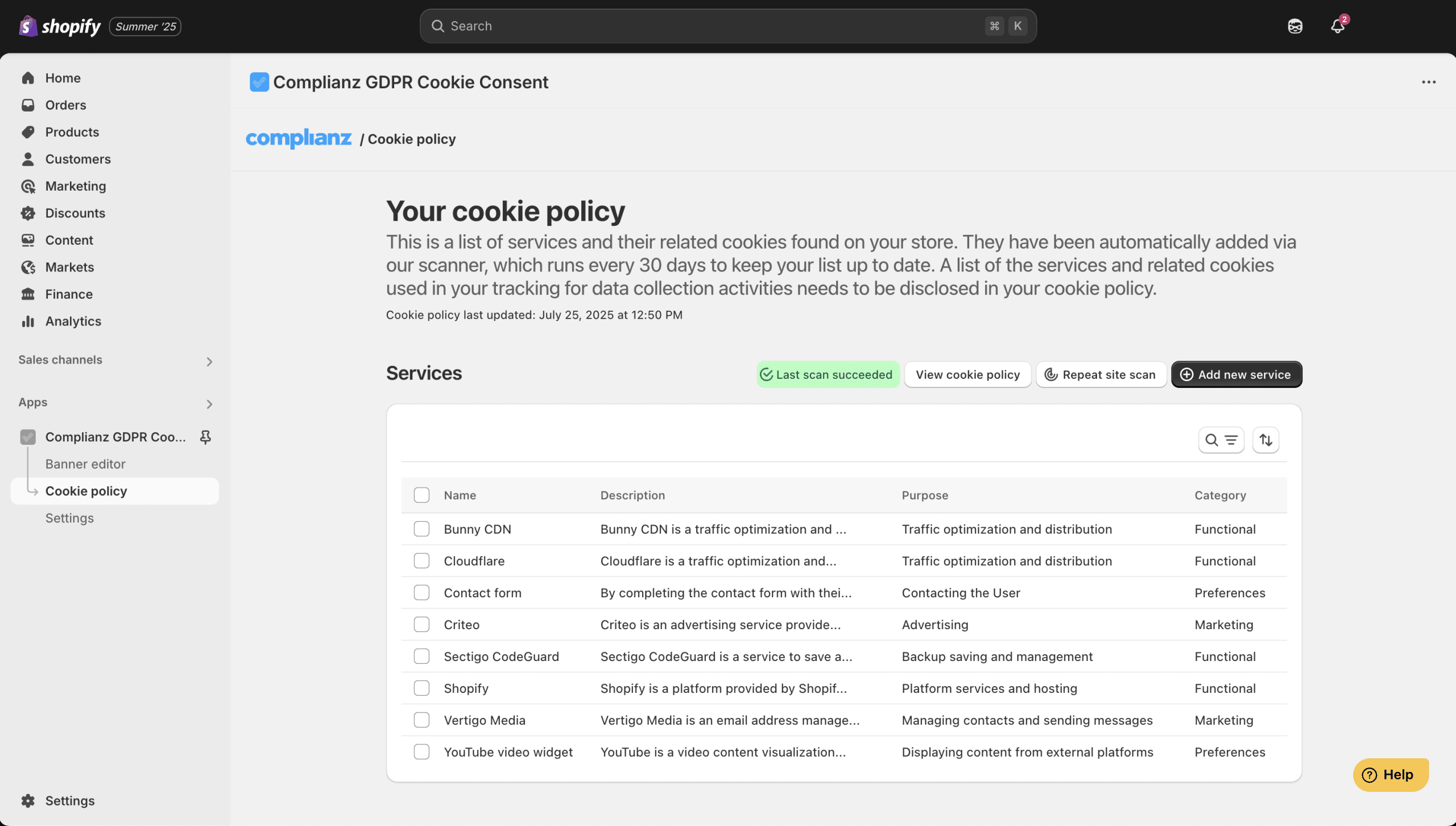Click Add new service button
The width and height of the screenshot is (1456, 826).
pos(1236,374)
